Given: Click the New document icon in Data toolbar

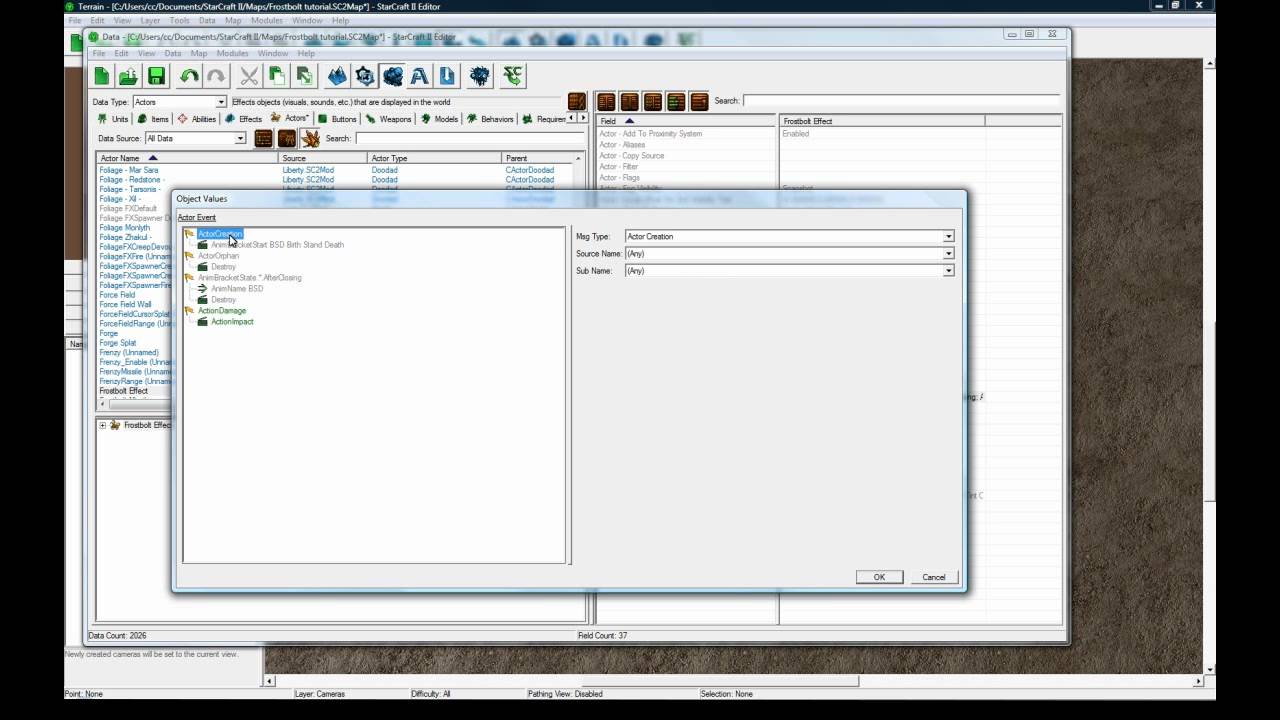Looking at the screenshot, I should pos(102,76).
